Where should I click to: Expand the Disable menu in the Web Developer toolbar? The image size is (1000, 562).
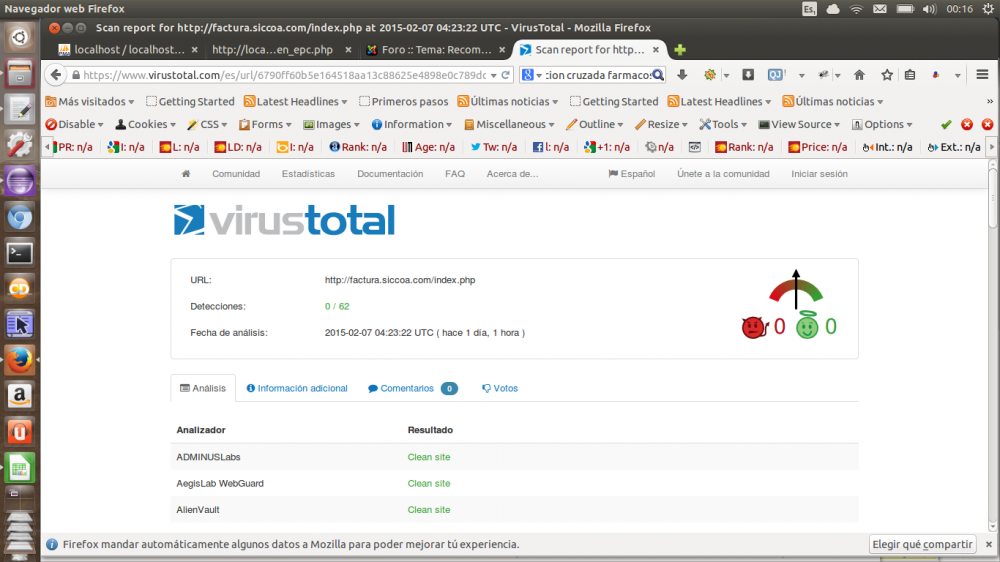coord(75,124)
